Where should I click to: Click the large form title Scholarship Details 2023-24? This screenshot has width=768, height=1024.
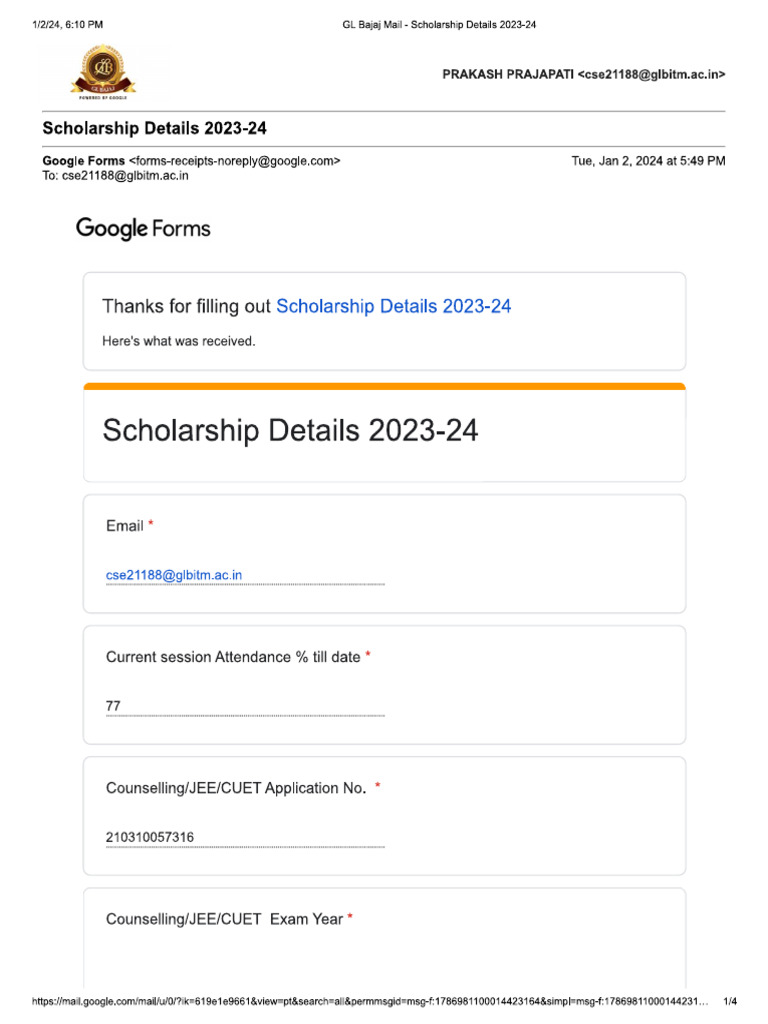coord(290,431)
